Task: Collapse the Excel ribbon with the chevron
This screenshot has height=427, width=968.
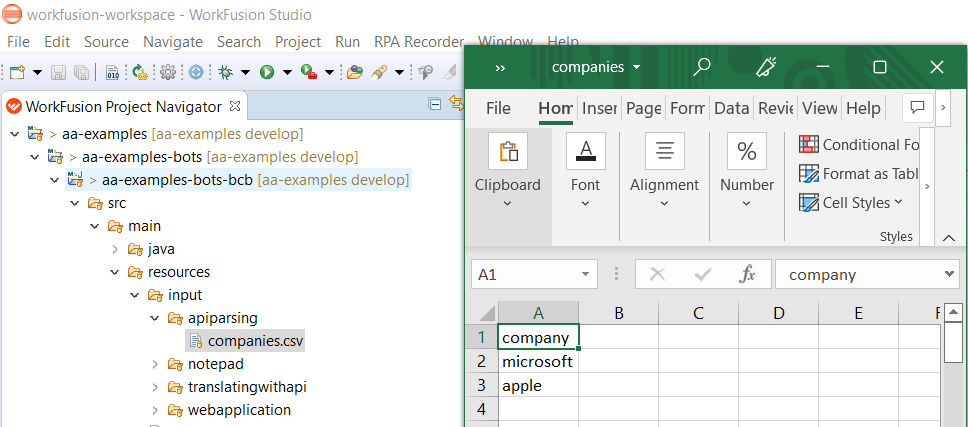Action: click(x=949, y=237)
